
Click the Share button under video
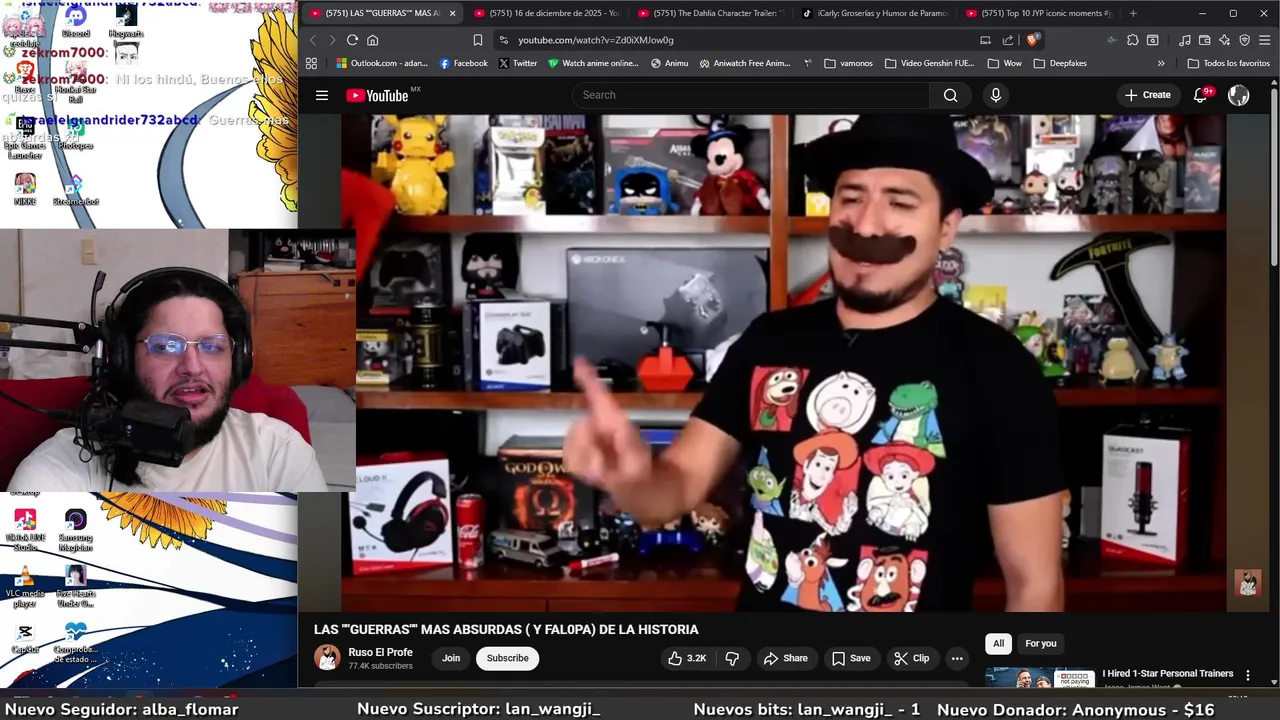coord(785,658)
